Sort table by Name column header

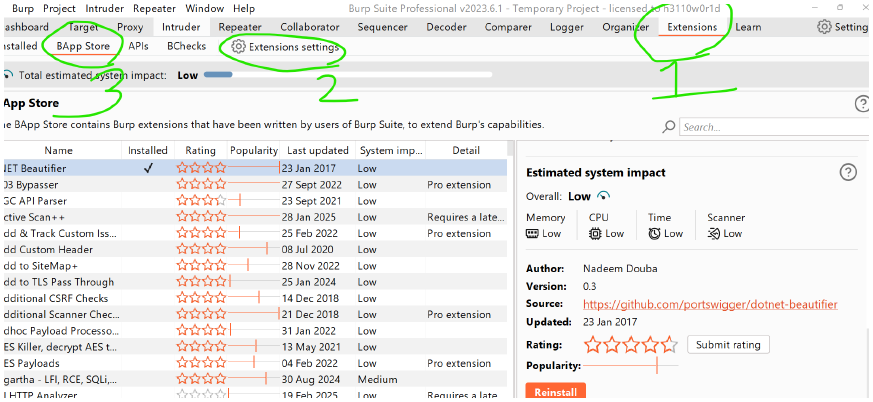tap(59, 150)
